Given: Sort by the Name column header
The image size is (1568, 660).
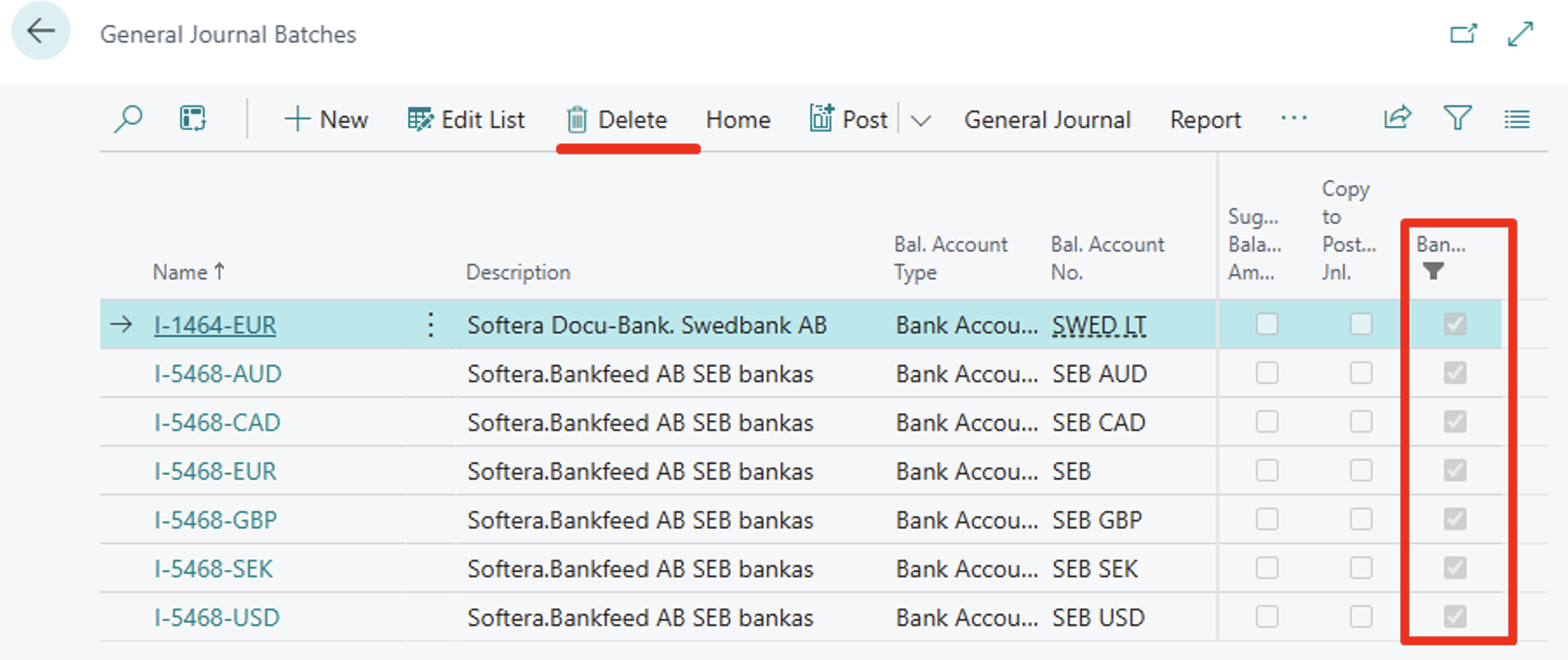Looking at the screenshot, I should [188, 272].
